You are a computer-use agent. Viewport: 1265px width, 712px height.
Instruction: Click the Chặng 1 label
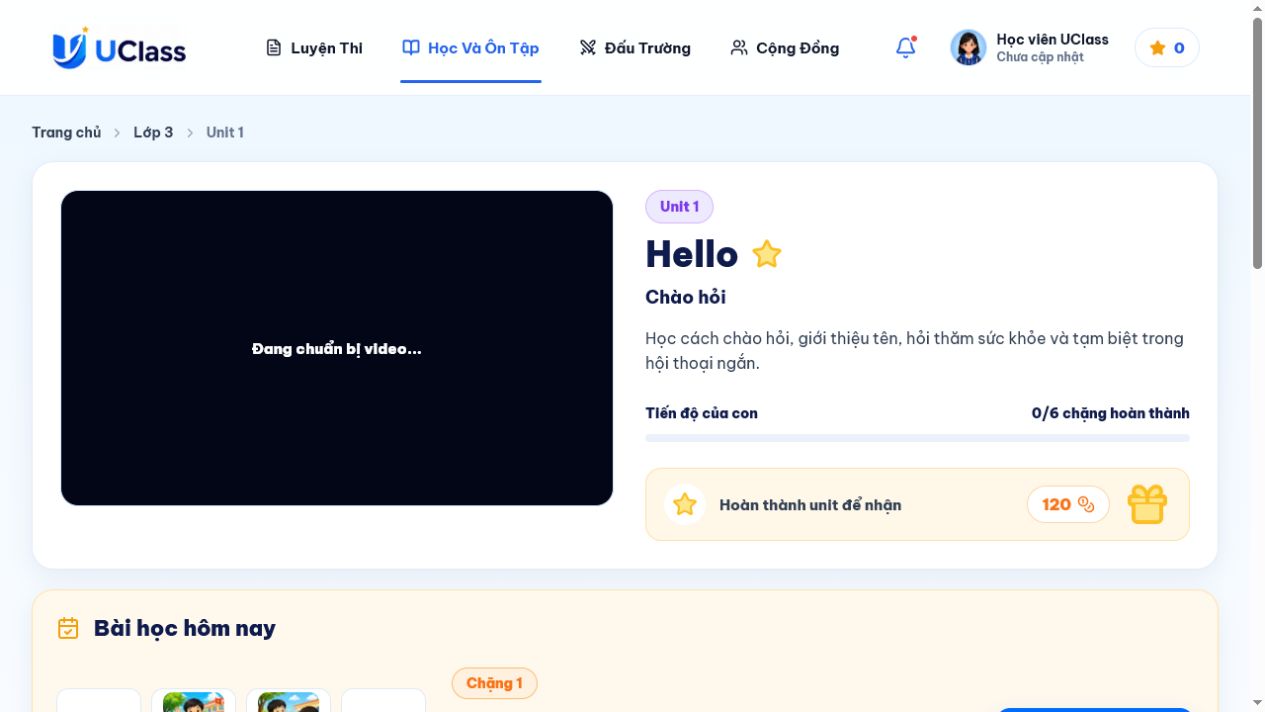(494, 683)
